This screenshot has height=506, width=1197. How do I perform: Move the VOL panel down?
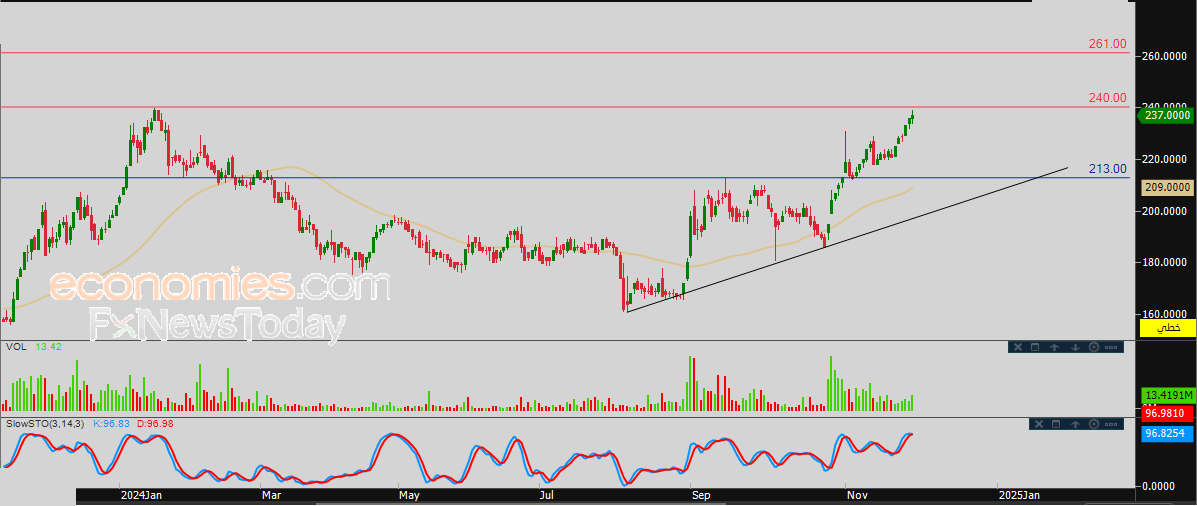click(x=1074, y=347)
